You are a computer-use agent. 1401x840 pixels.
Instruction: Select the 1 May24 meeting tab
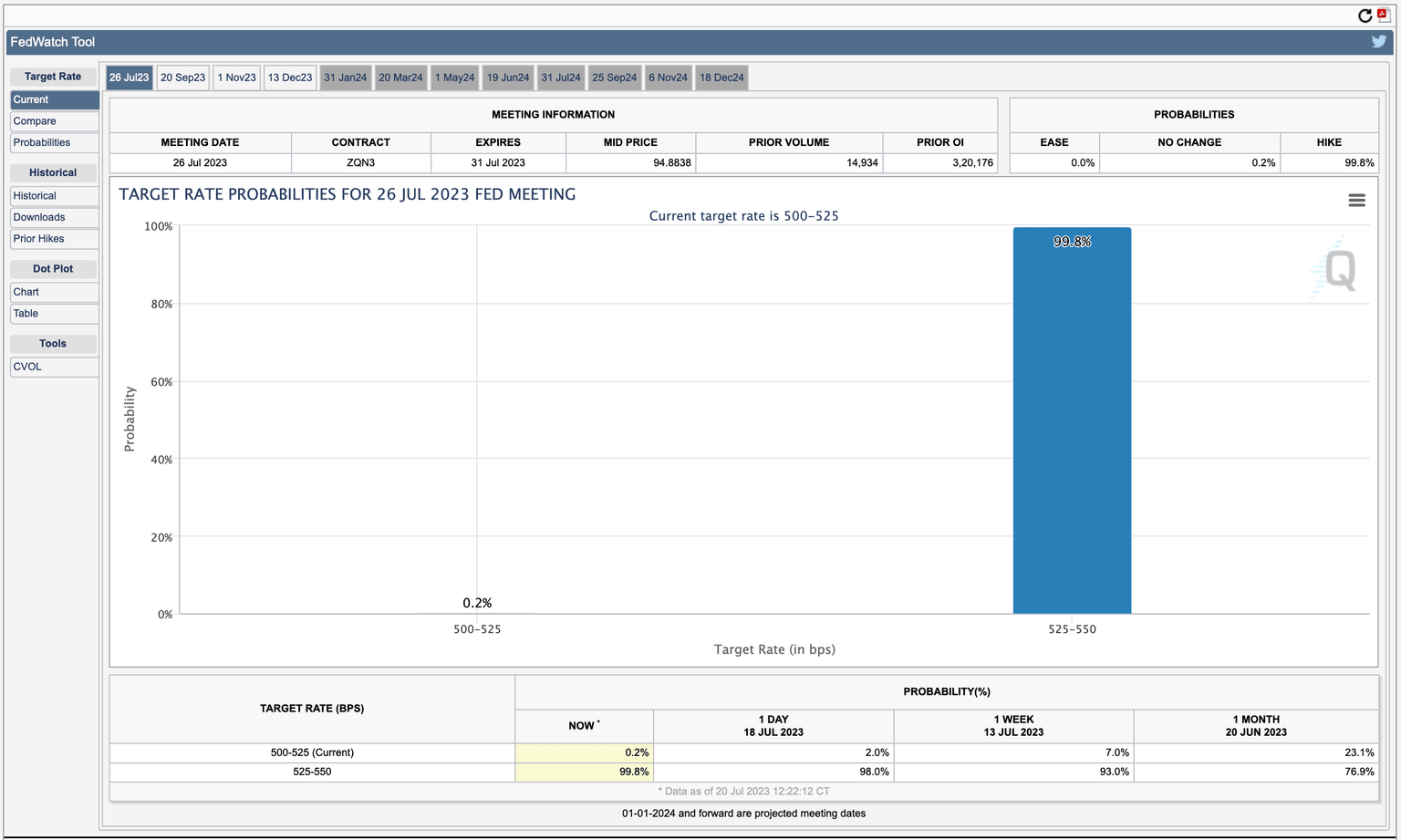pos(454,78)
